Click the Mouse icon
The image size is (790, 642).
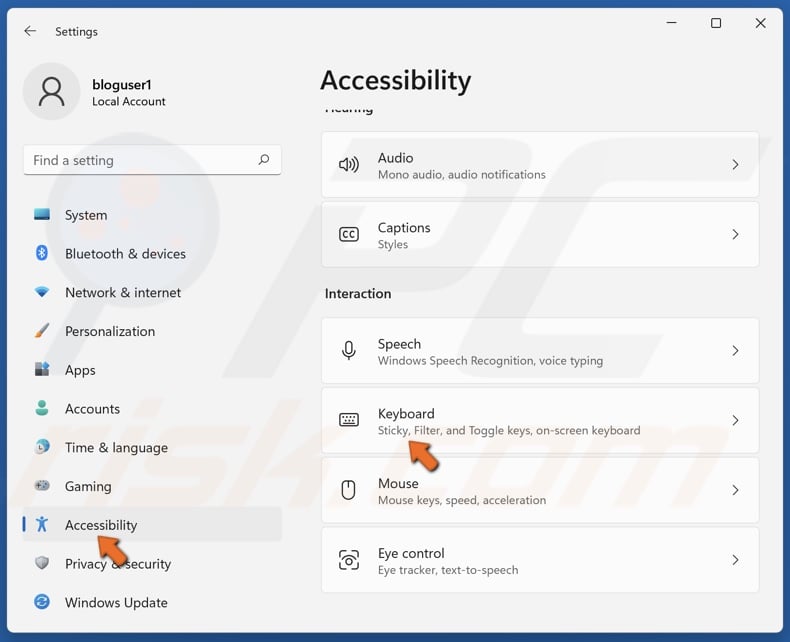[x=349, y=490]
